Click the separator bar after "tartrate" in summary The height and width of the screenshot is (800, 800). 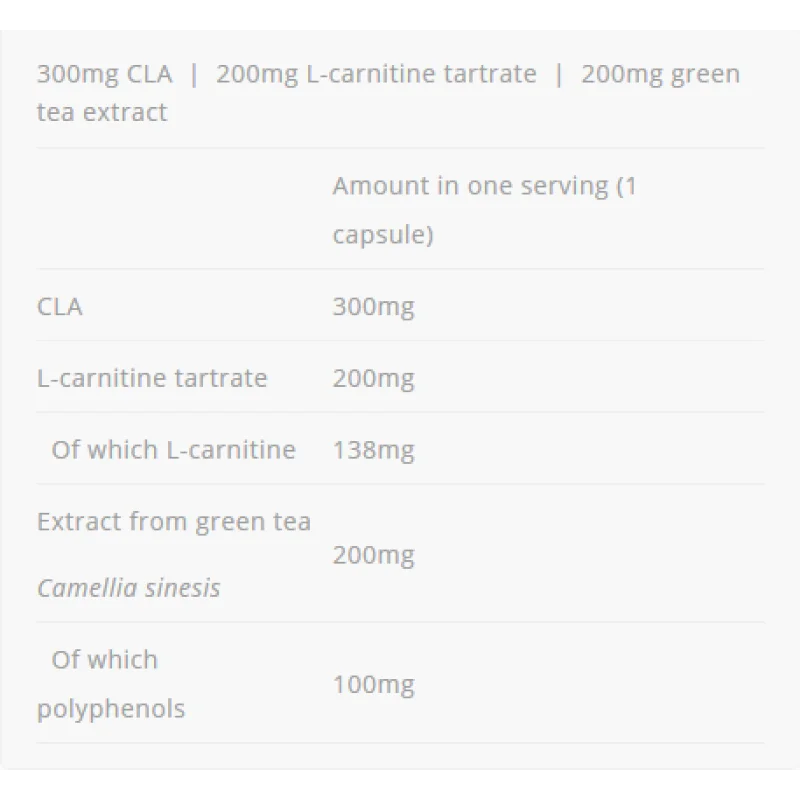point(559,75)
